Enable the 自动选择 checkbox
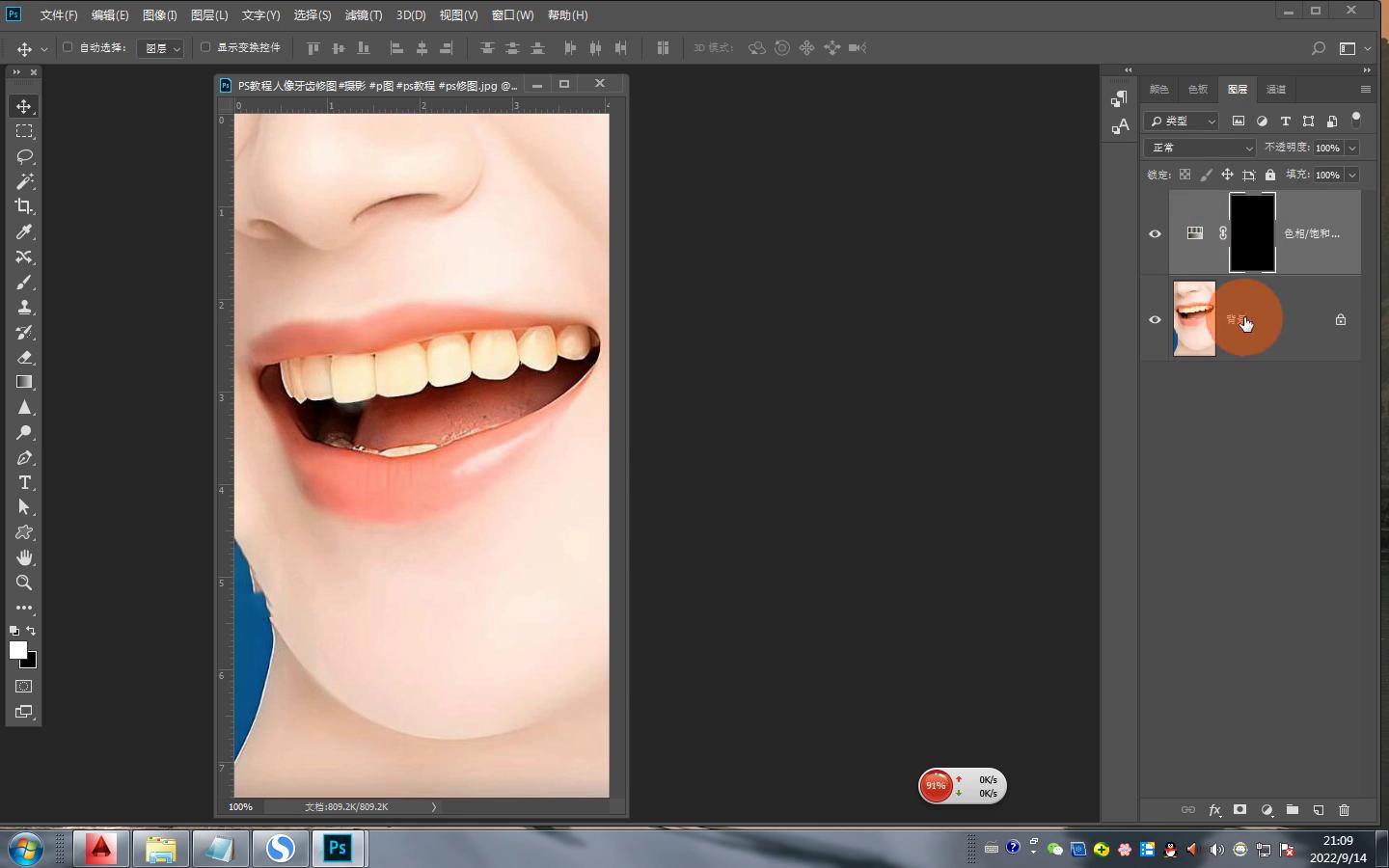Image resolution: width=1389 pixels, height=868 pixels. (68, 47)
